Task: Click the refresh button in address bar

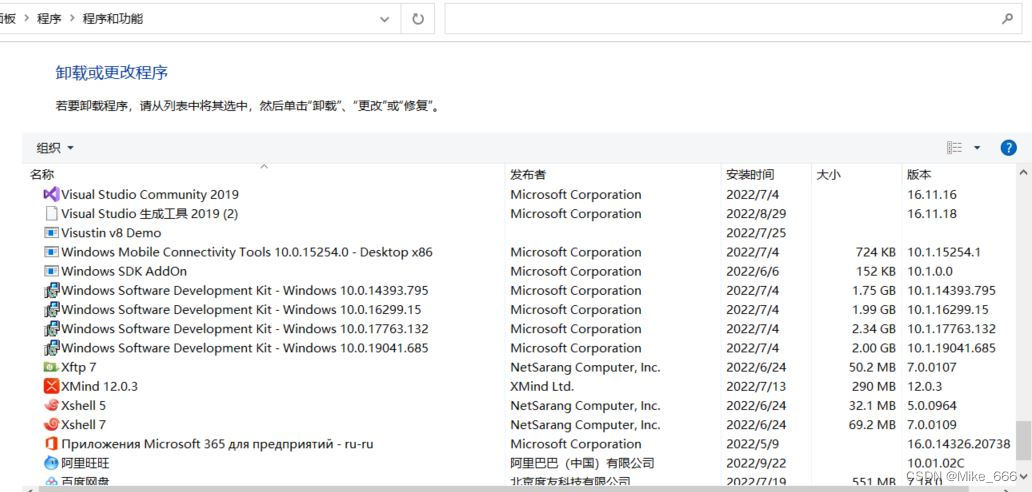Action: pyautogui.click(x=418, y=19)
